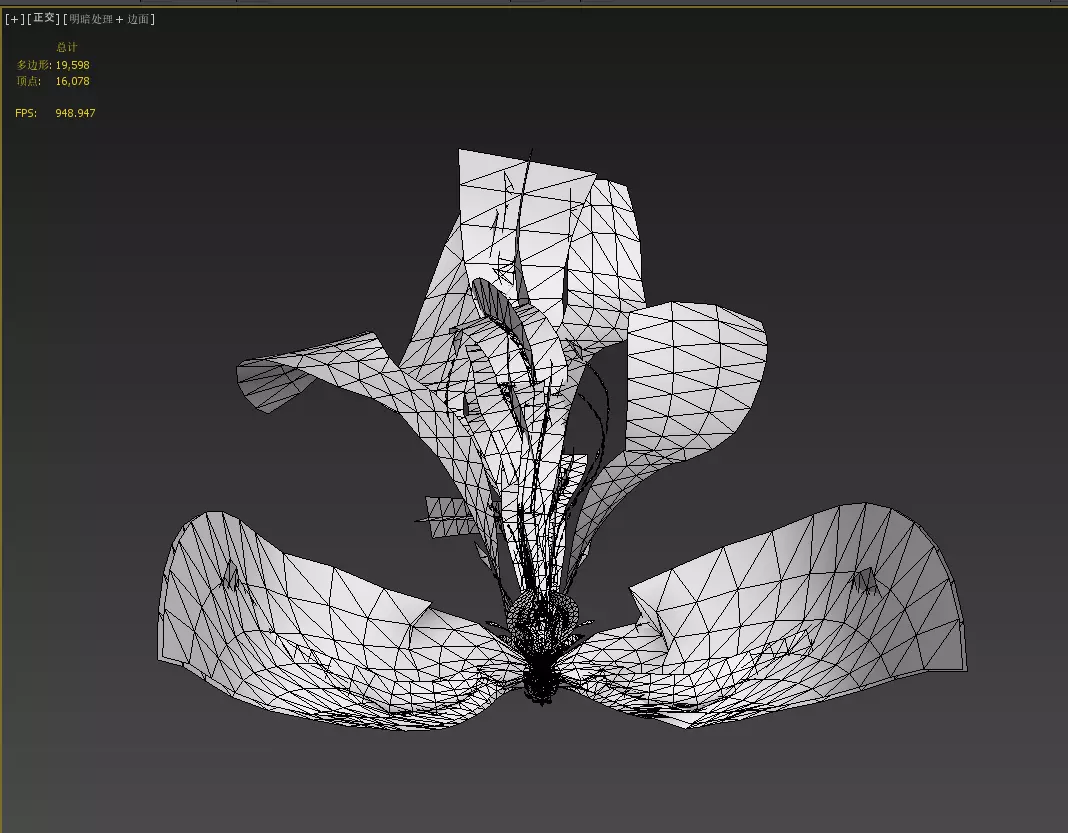1068x833 pixels.
Task: Open the 正交 view menu label
Action: coord(44,18)
